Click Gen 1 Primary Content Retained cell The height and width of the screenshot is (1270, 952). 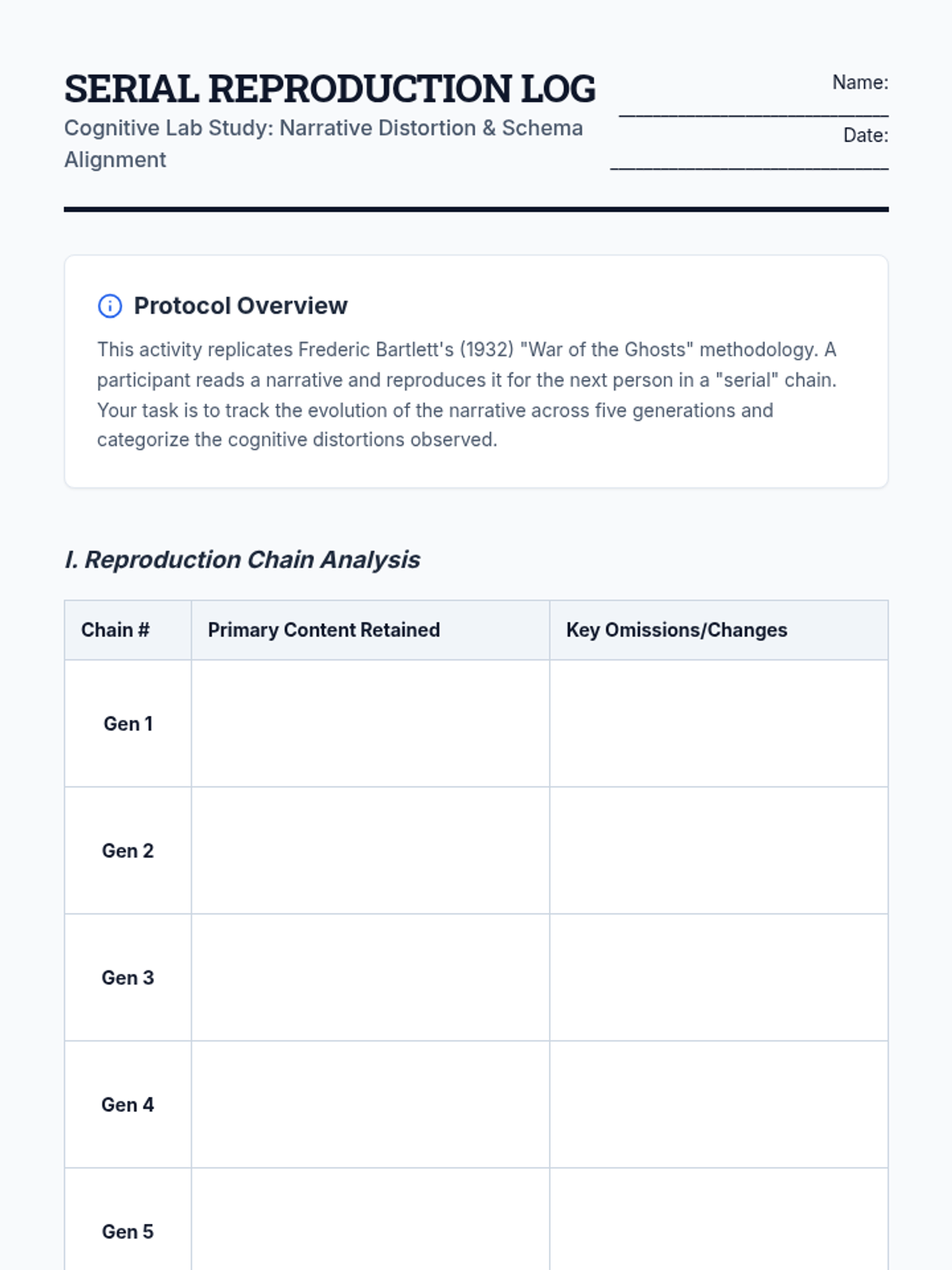[370, 724]
